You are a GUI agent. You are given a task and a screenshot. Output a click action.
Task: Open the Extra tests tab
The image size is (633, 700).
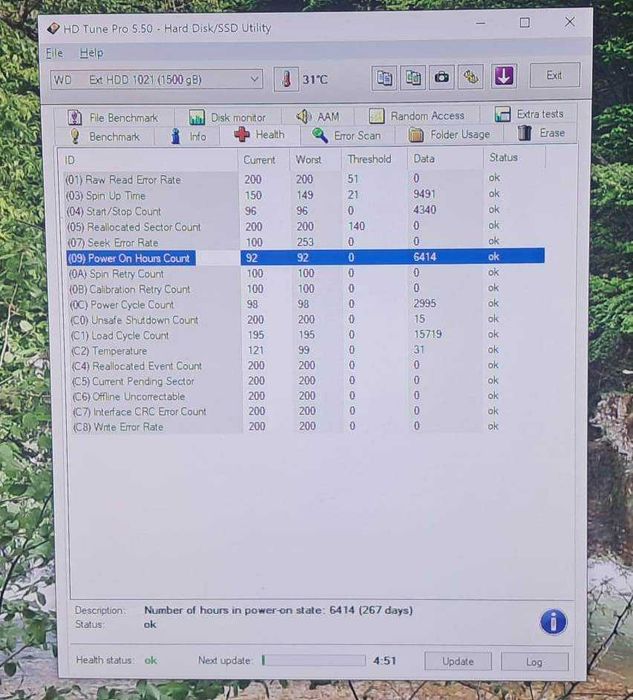pos(529,114)
